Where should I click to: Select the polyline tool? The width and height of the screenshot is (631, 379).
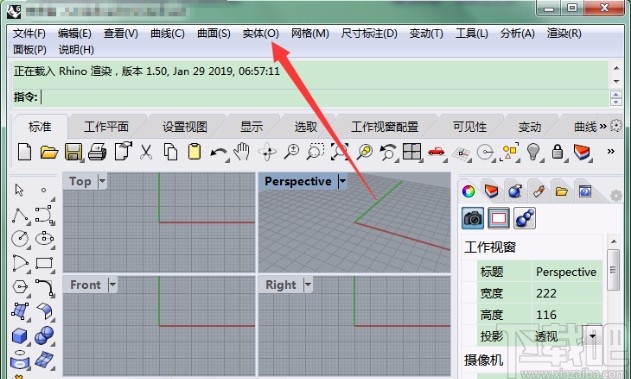[x=19, y=215]
